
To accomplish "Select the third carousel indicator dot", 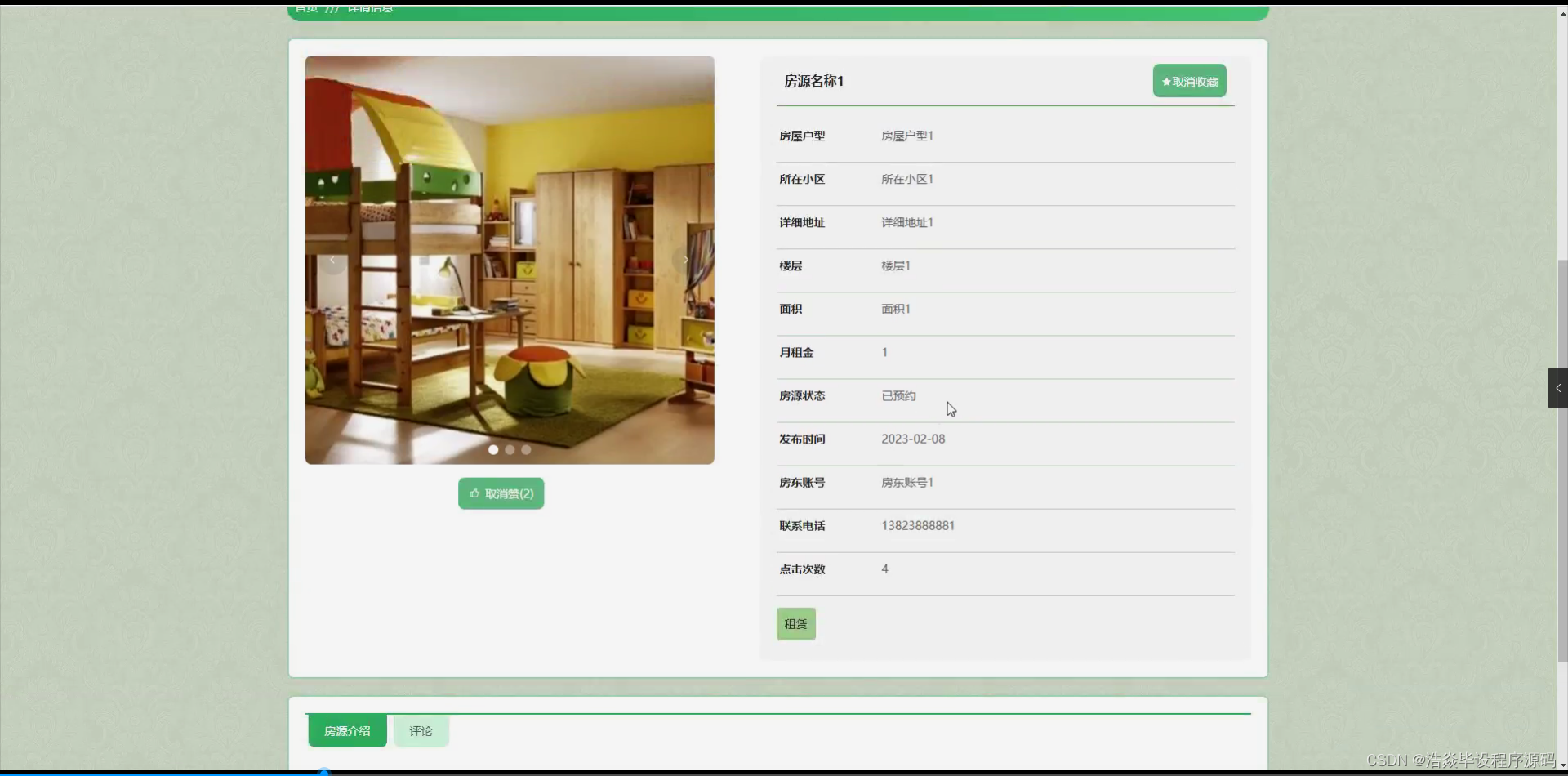I will 526,449.
